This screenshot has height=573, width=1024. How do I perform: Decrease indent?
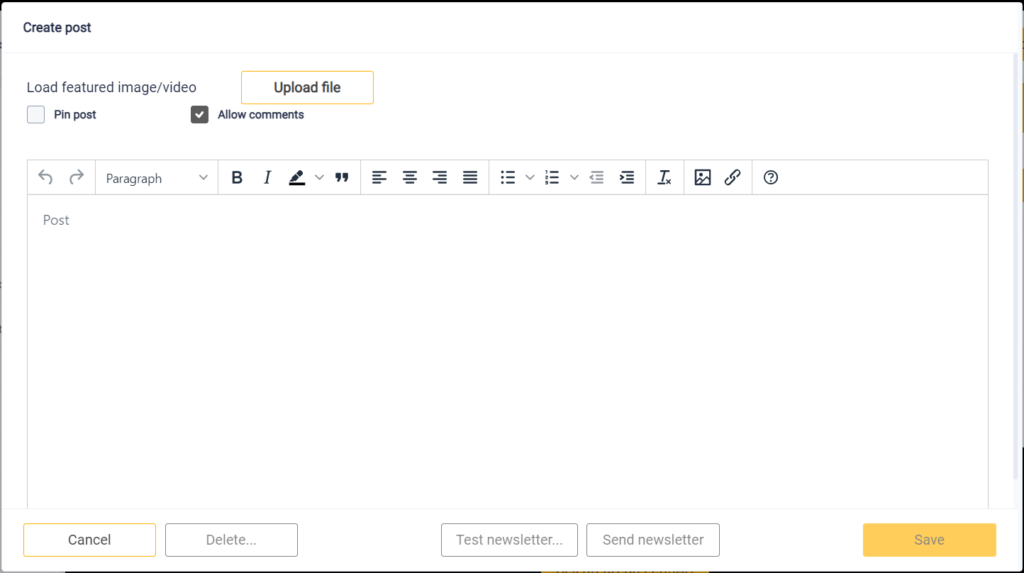[596, 177]
